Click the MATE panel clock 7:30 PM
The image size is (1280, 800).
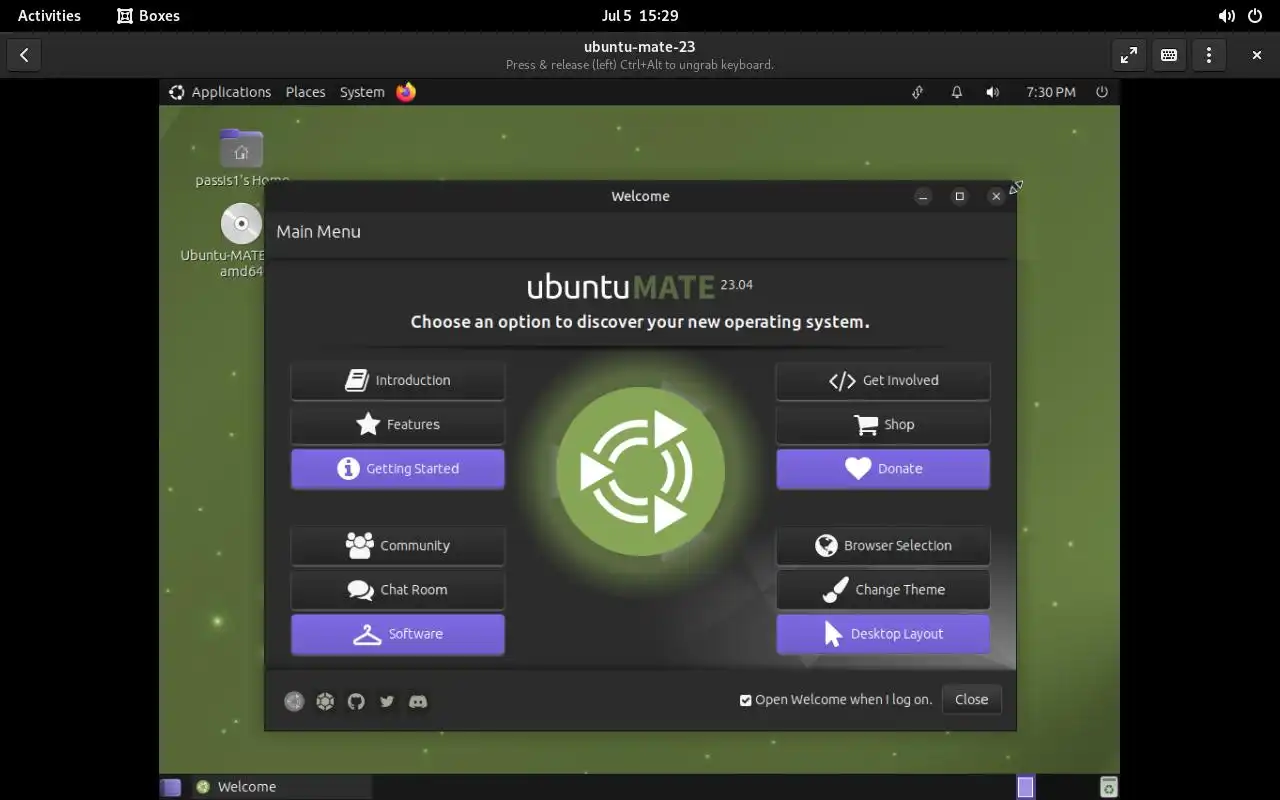[1051, 92]
